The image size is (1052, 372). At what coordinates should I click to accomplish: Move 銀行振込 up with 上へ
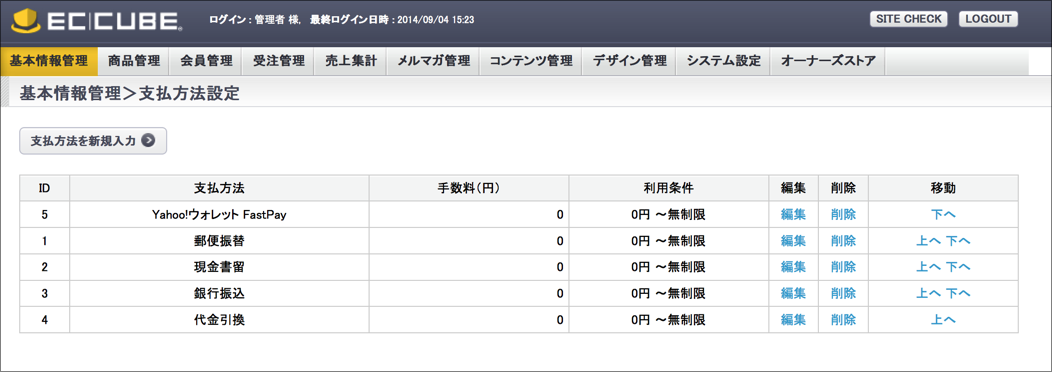point(929,293)
